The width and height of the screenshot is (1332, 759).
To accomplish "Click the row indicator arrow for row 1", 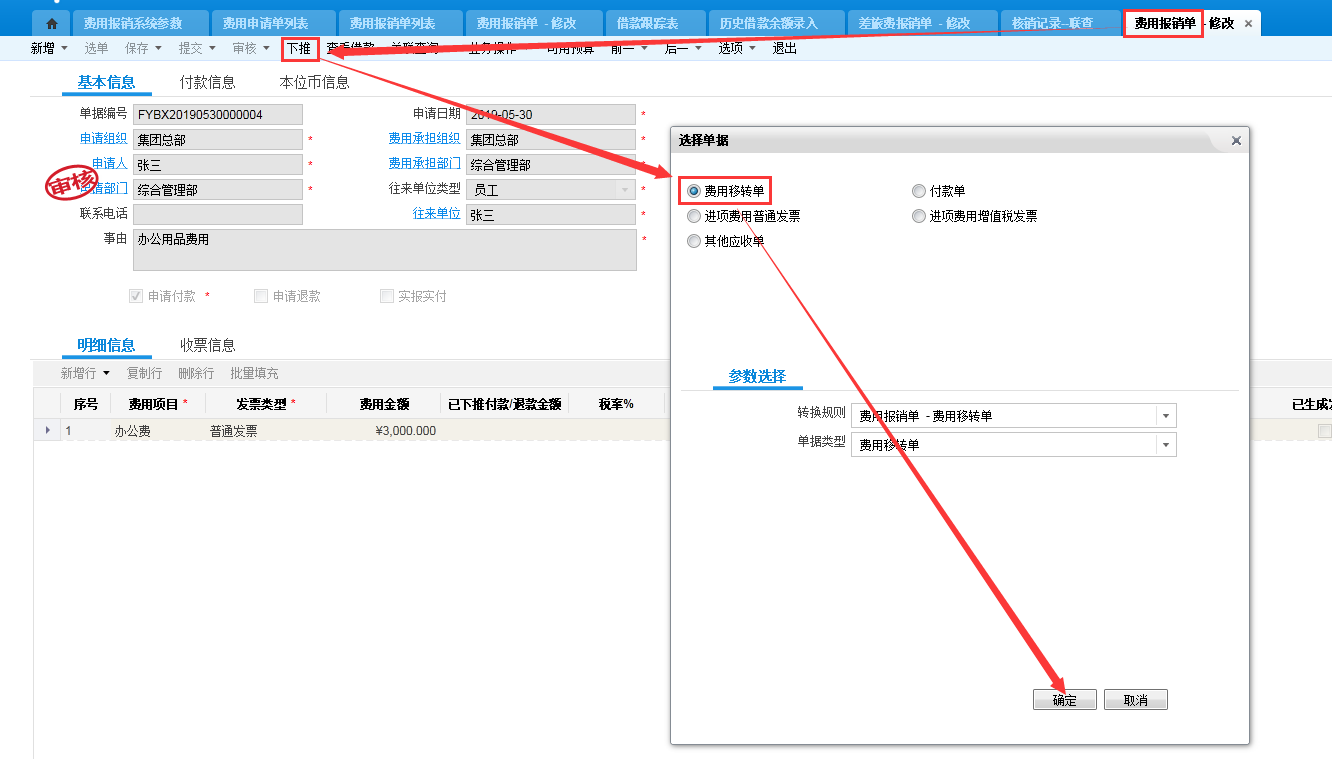I will [47, 431].
